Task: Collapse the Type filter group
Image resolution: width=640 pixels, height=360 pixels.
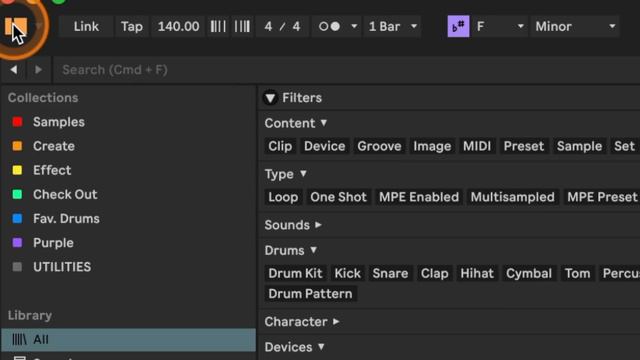Action: point(303,174)
